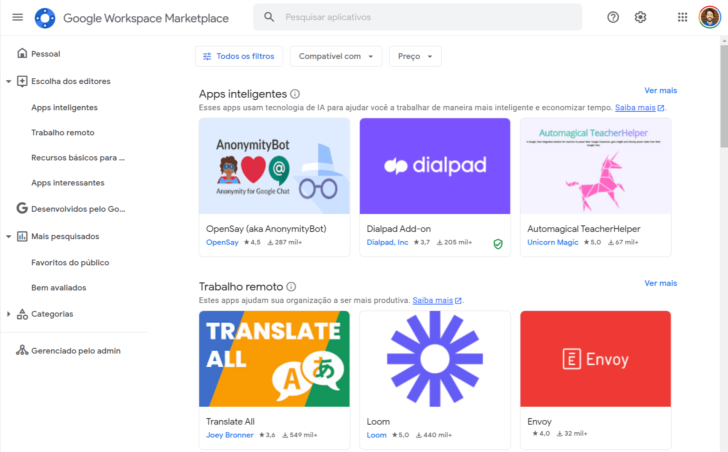Image resolution: width=728 pixels, height=452 pixels.
Task: Open Todos os filtros
Action: click(x=239, y=56)
